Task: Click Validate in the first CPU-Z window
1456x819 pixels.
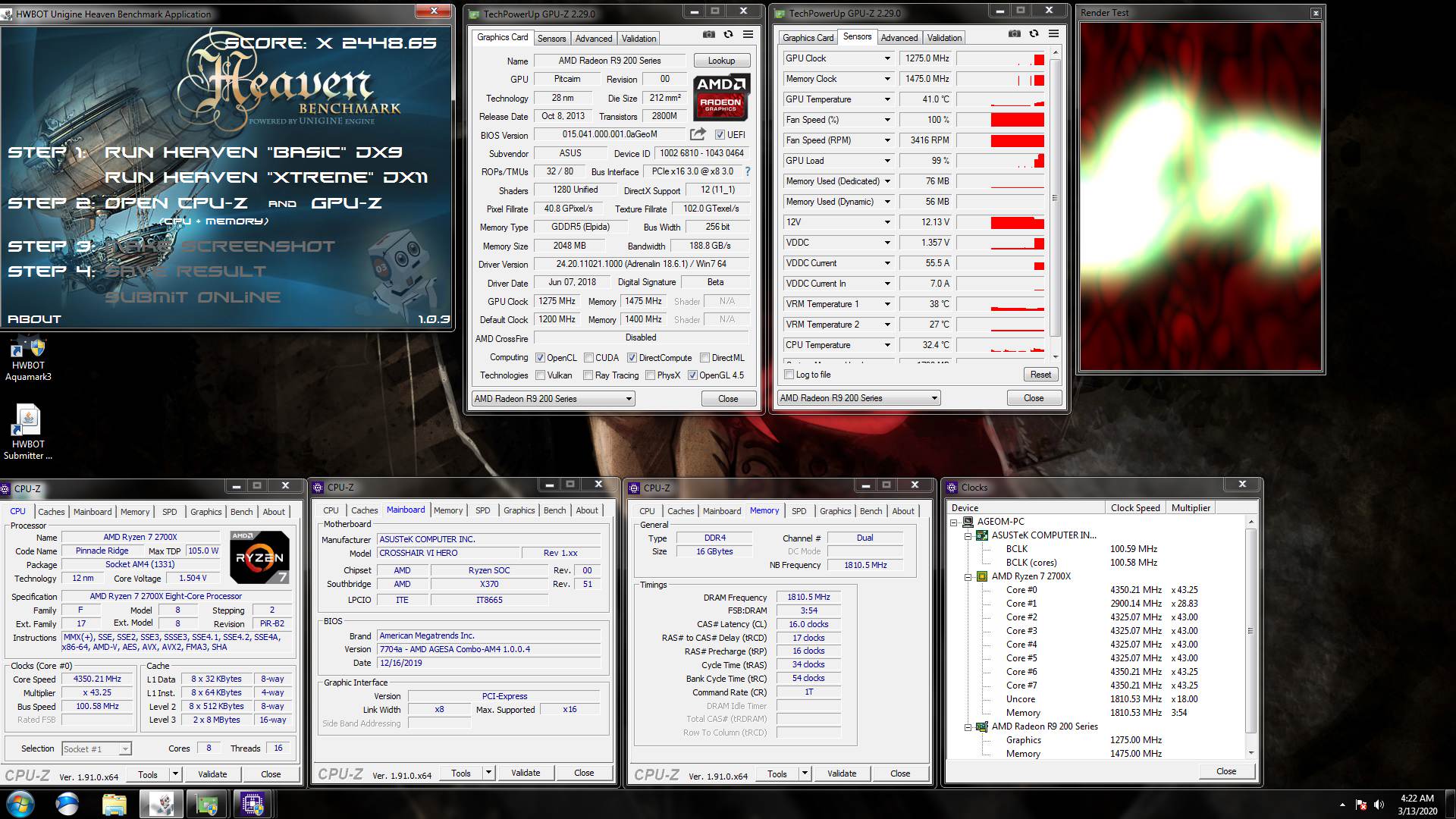Action: [x=212, y=774]
